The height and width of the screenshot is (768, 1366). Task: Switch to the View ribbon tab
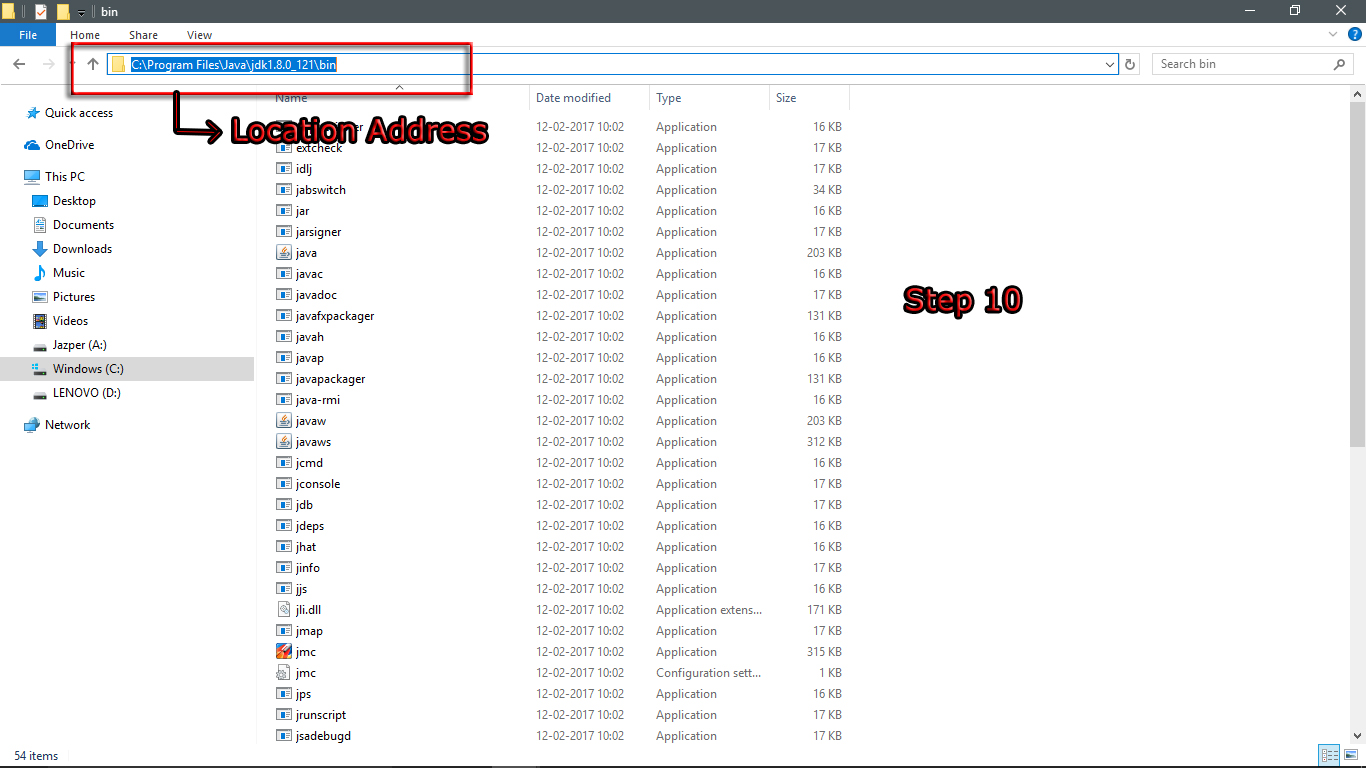pos(198,34)
